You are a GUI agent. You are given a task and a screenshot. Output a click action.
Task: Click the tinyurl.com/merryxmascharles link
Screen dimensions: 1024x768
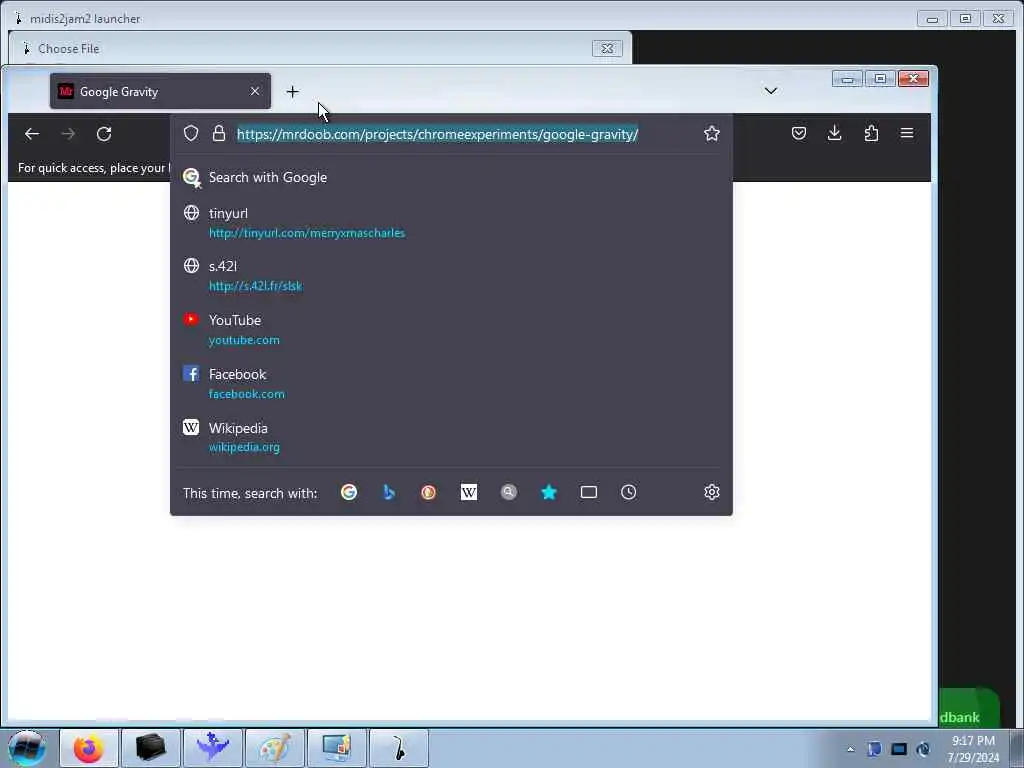click(307, 233)
